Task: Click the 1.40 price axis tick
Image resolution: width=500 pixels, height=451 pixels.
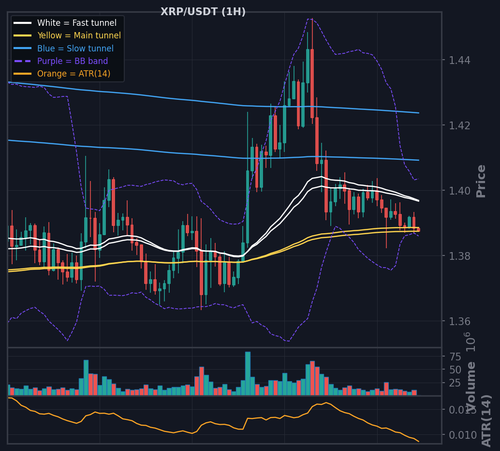Action: click(x=460, y=191)
